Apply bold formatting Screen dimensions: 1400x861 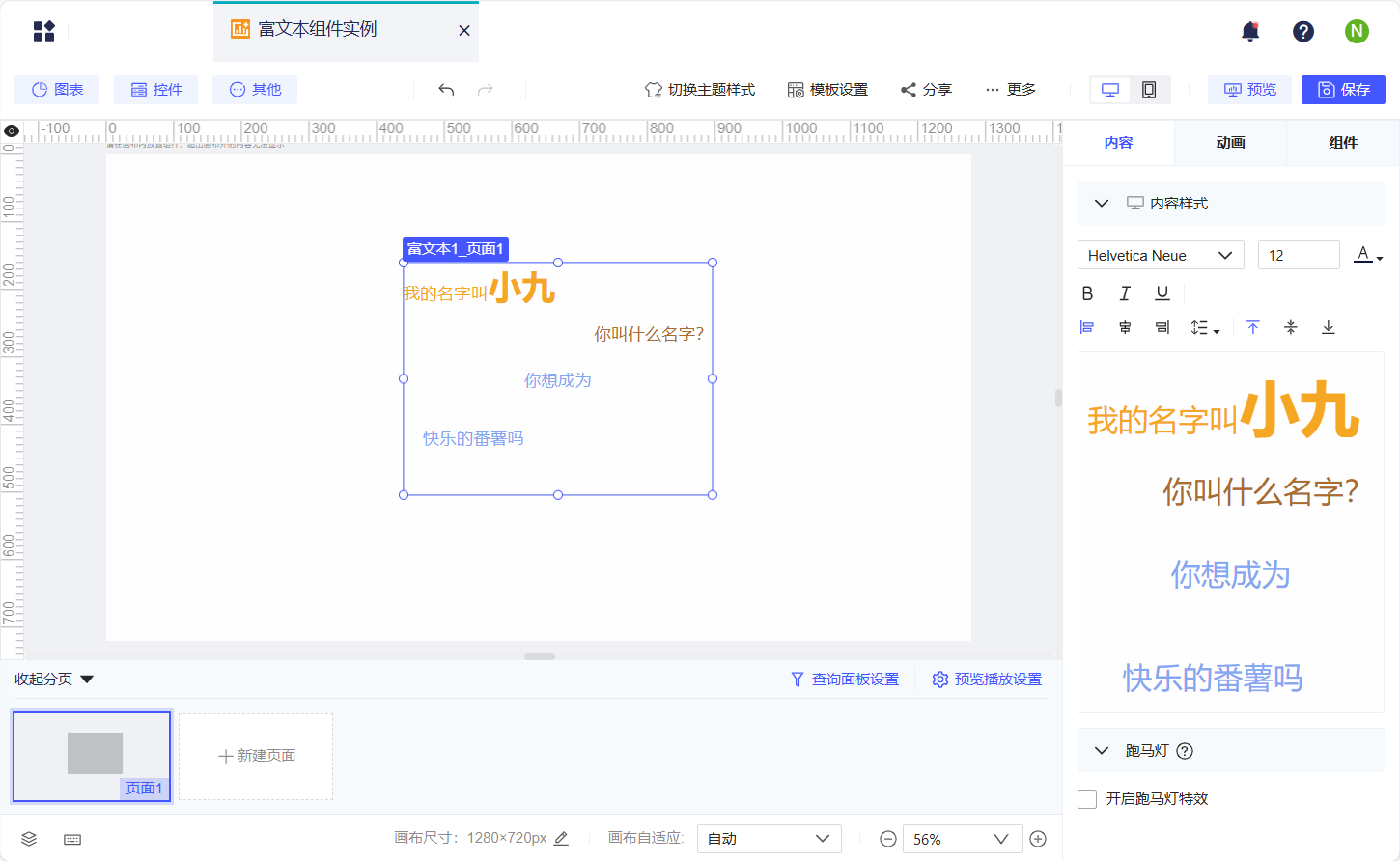click(1087, 293)
